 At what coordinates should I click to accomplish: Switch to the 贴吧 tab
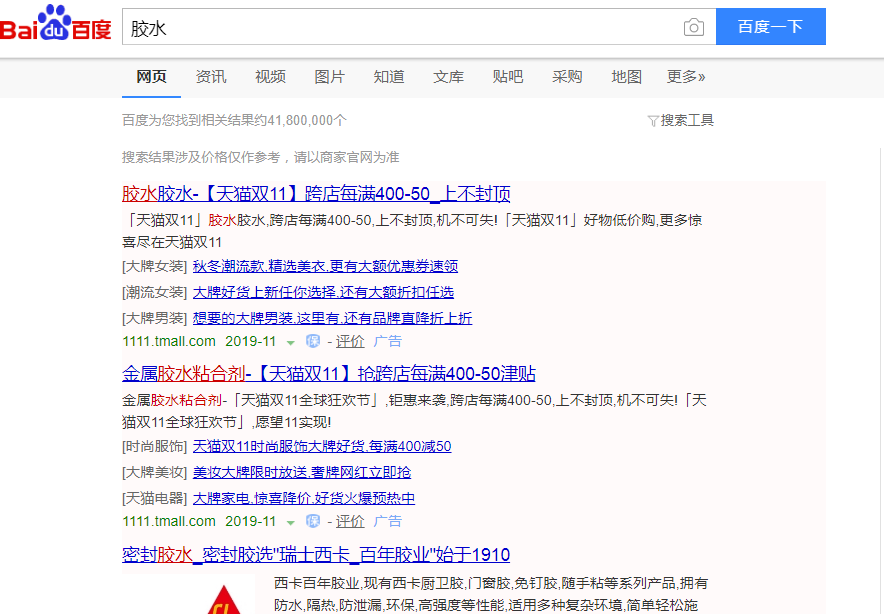coord(507,77)
